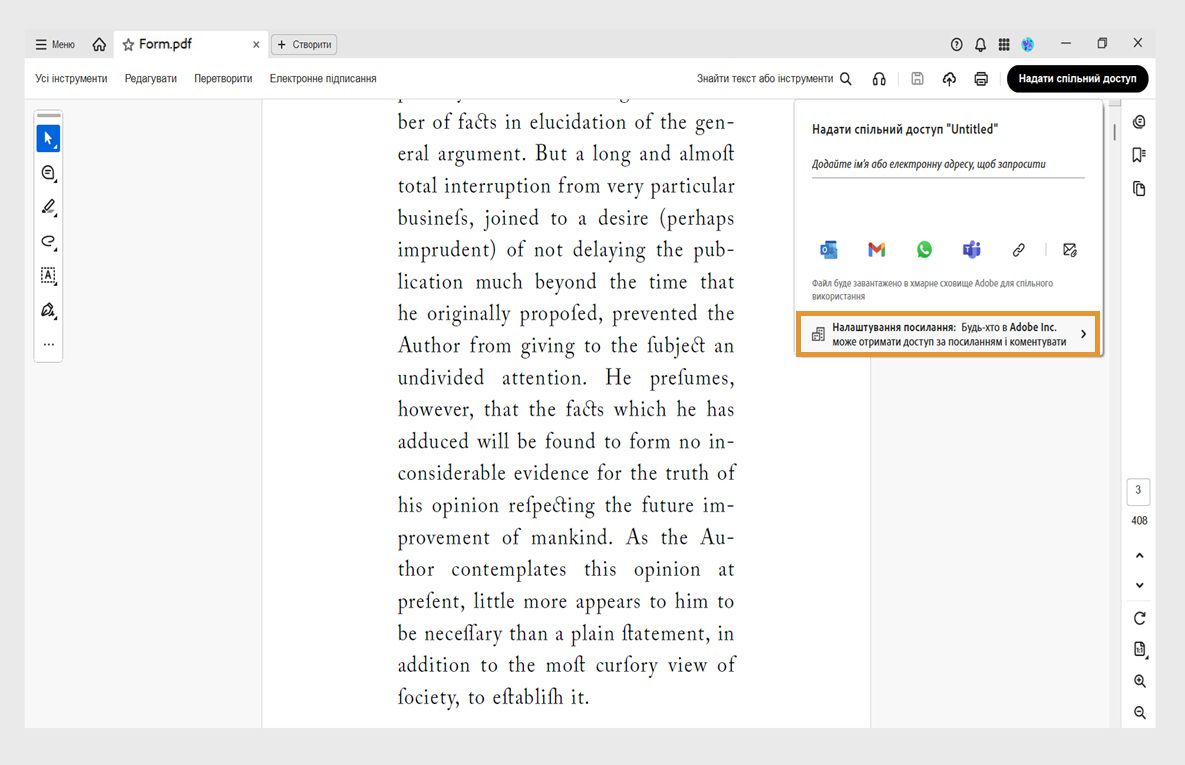Viewport: 1185px width, 765px height.
Task: Copy a shareable link to the file
Action: pos(1018,250)
